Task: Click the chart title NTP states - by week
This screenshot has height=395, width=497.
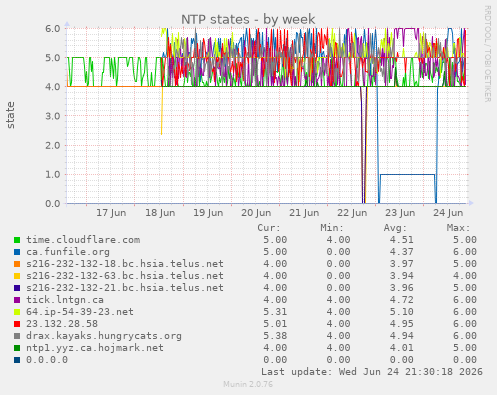Action: 248,19
